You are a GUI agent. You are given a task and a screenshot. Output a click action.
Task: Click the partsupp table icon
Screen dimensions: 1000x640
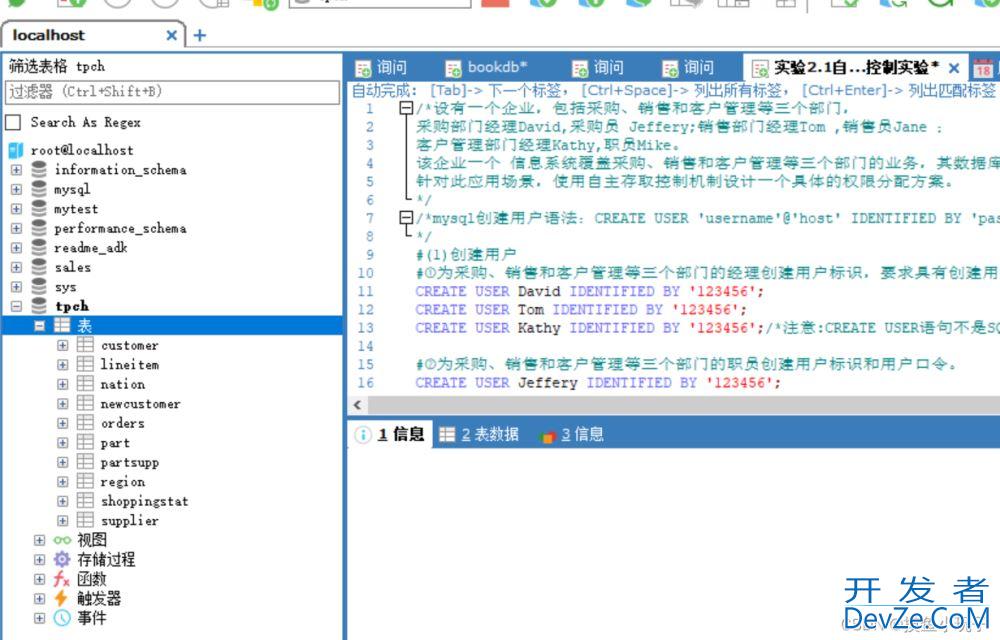click(85, 462)
